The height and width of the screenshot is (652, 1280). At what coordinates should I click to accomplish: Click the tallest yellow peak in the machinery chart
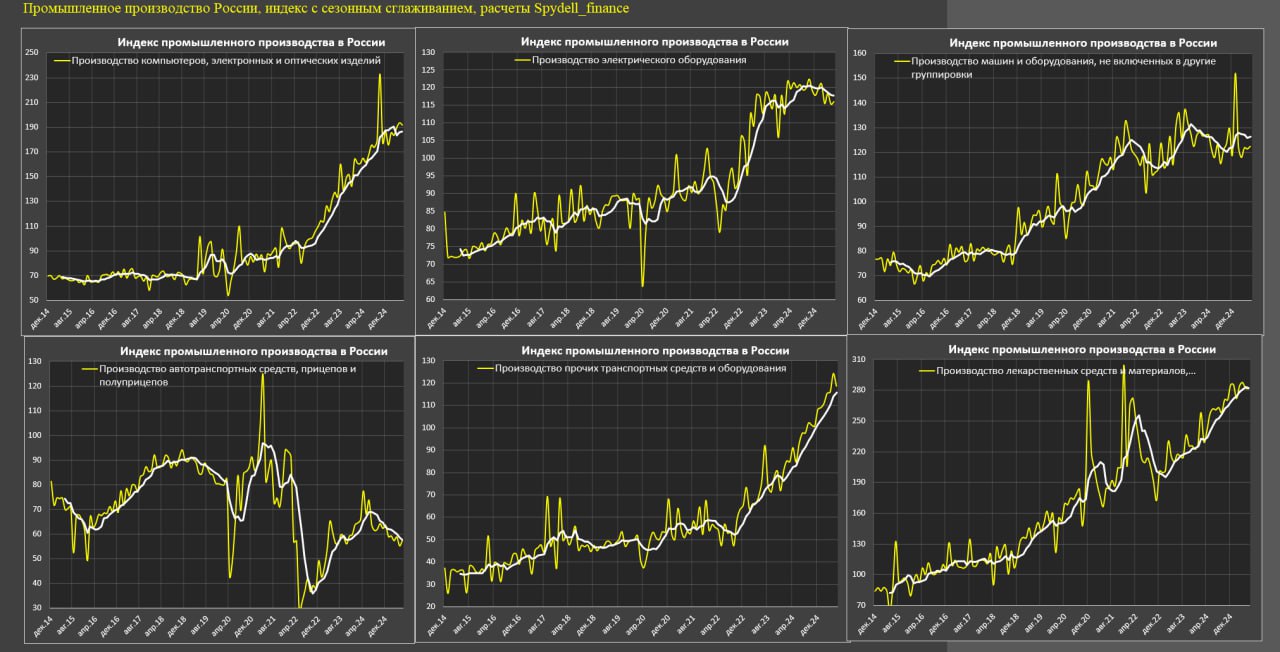click(1235, 74)
